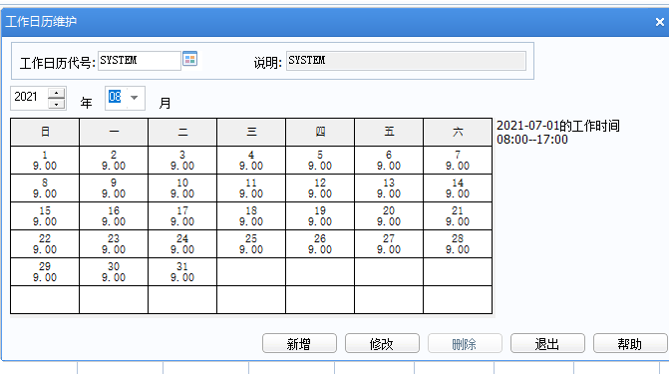
Task: Select day 19 in the calendar
Action: 320,216
